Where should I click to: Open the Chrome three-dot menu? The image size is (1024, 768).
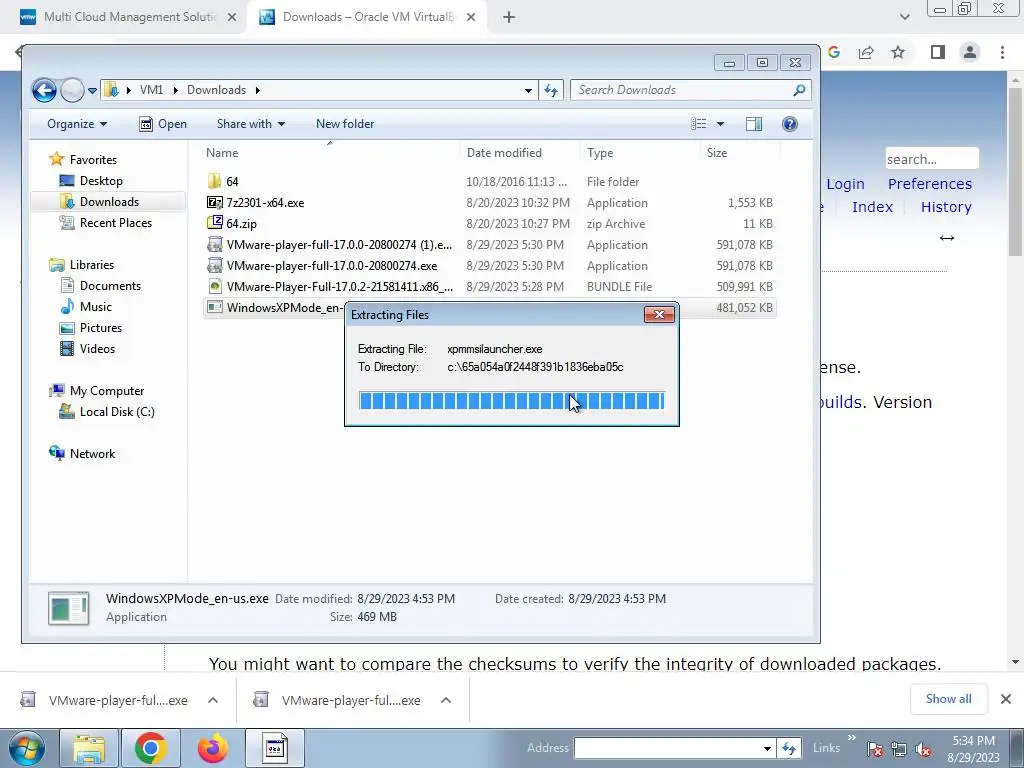[x=1002, y=52]
